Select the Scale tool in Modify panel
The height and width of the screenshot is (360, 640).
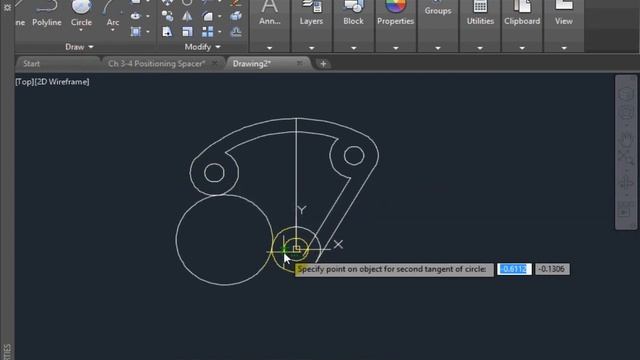tap(187, 31)
